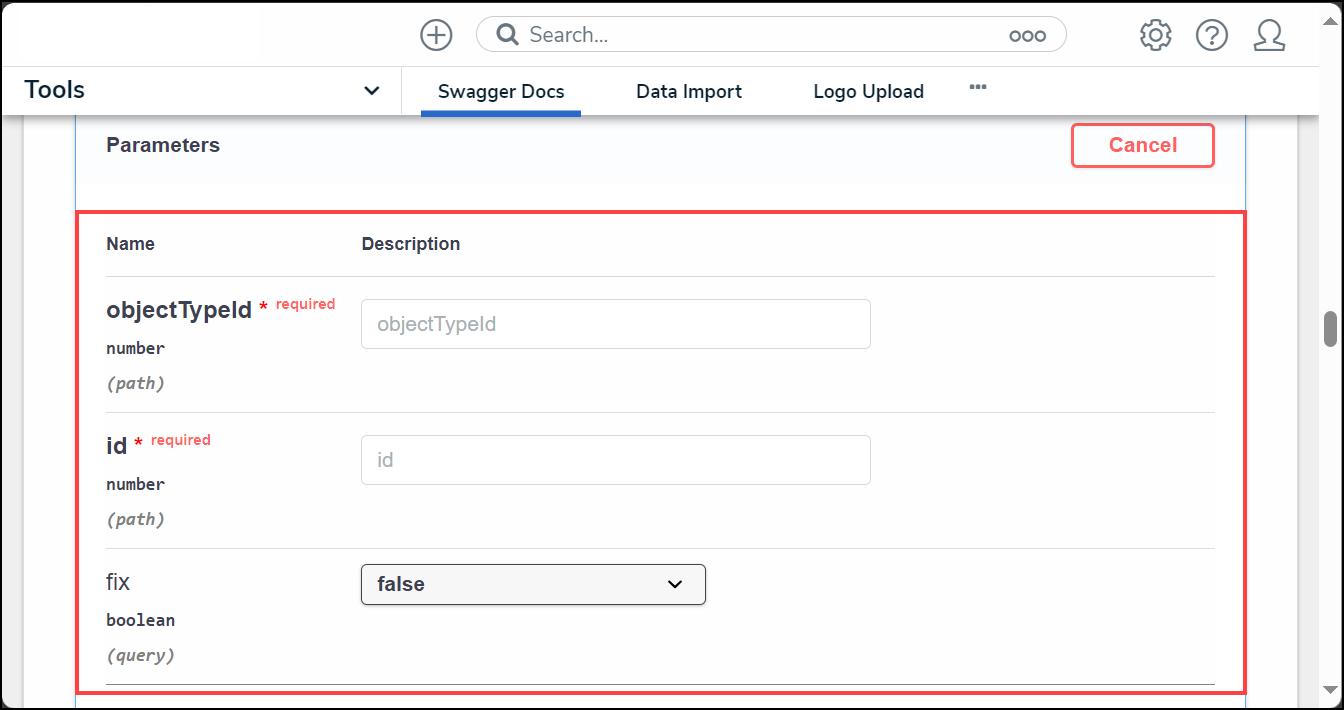Click the magnifier icon in search bar

click(x=508, y=35)
